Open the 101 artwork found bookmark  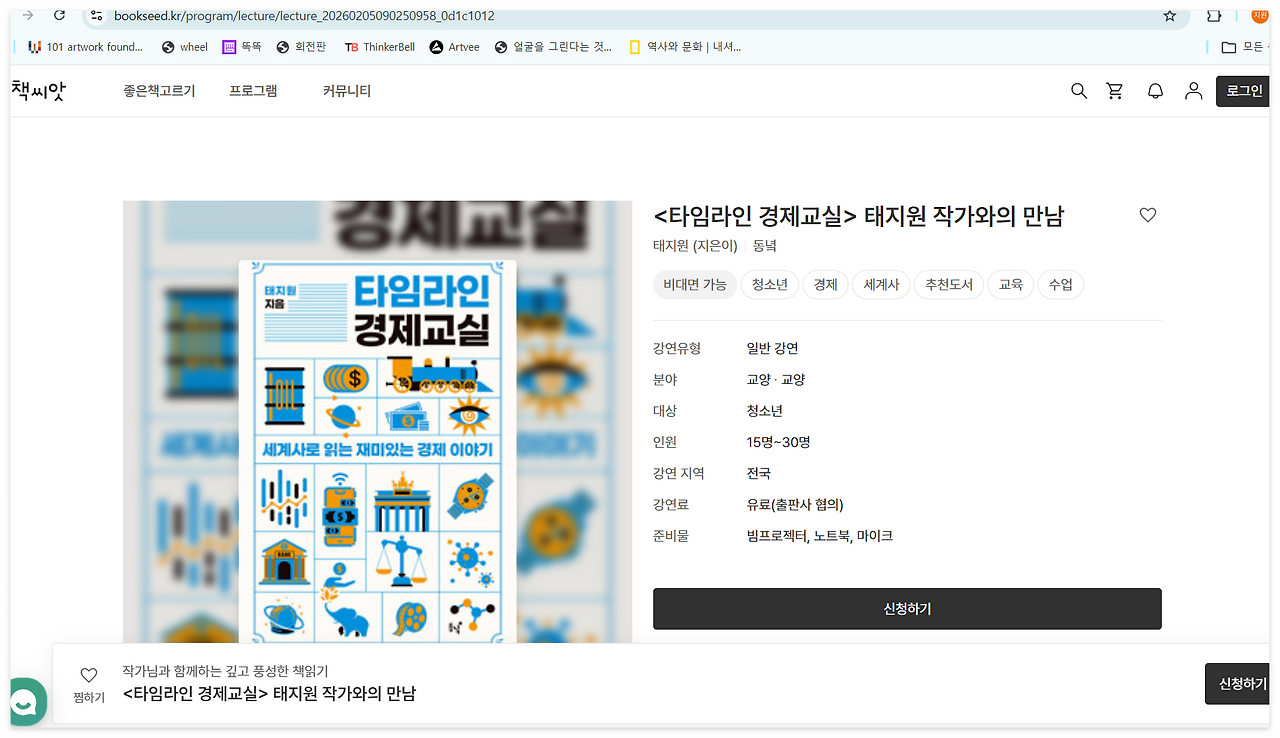click(85, 47)
